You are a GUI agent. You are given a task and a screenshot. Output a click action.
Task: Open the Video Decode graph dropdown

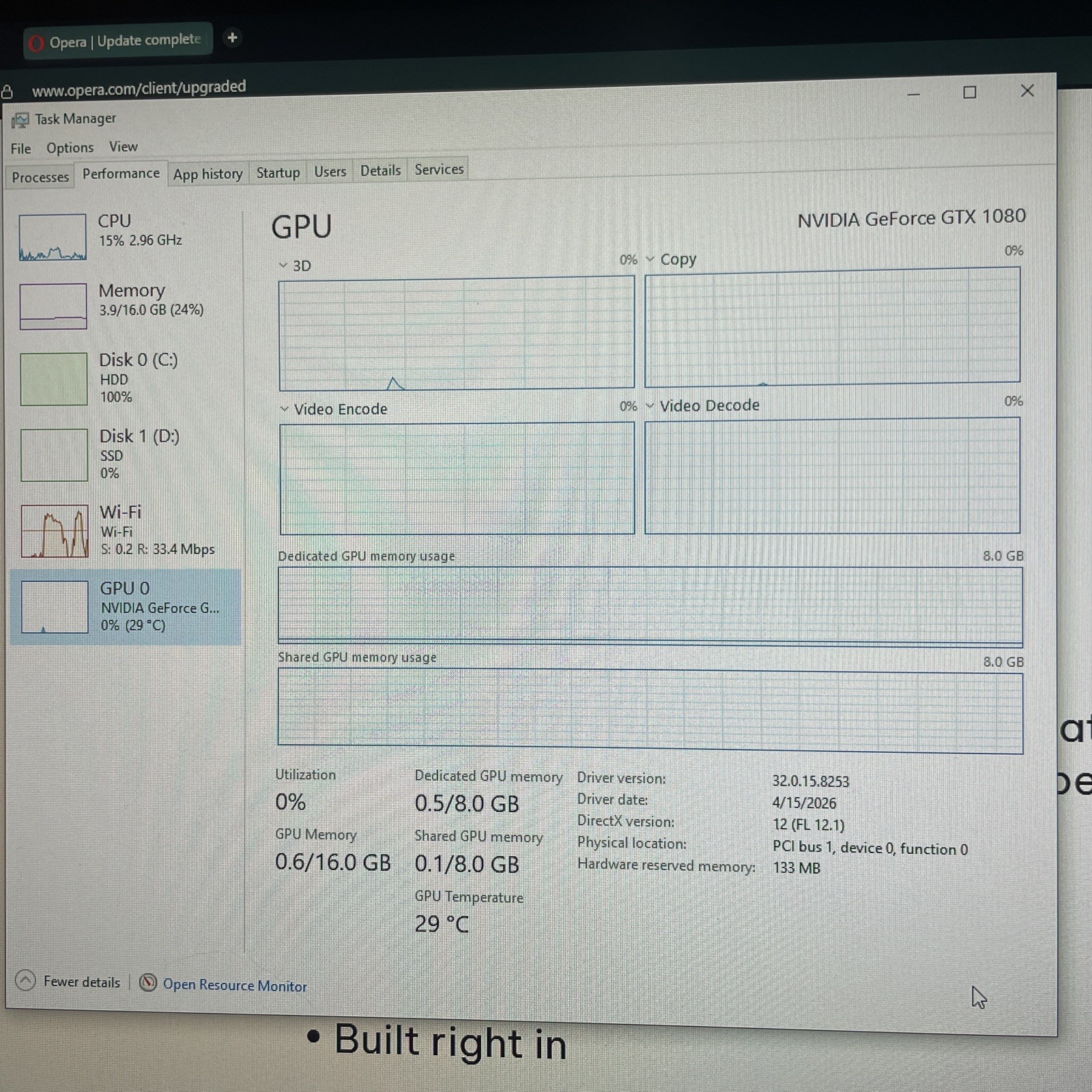coord(650,405)
